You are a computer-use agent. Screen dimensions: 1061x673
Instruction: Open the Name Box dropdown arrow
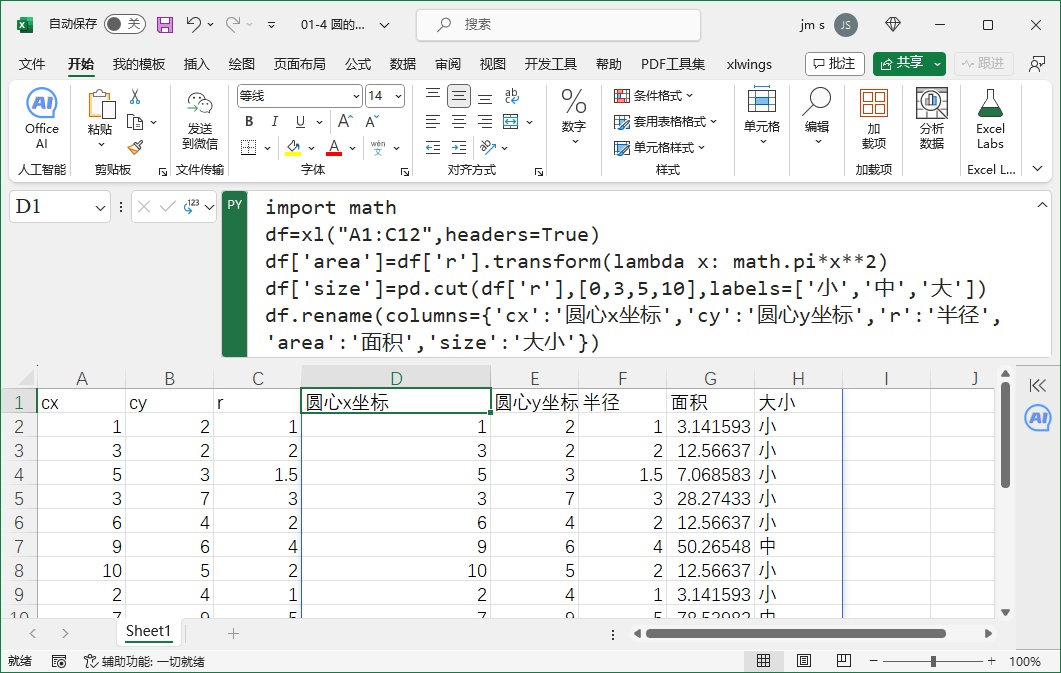pos(100,208)
